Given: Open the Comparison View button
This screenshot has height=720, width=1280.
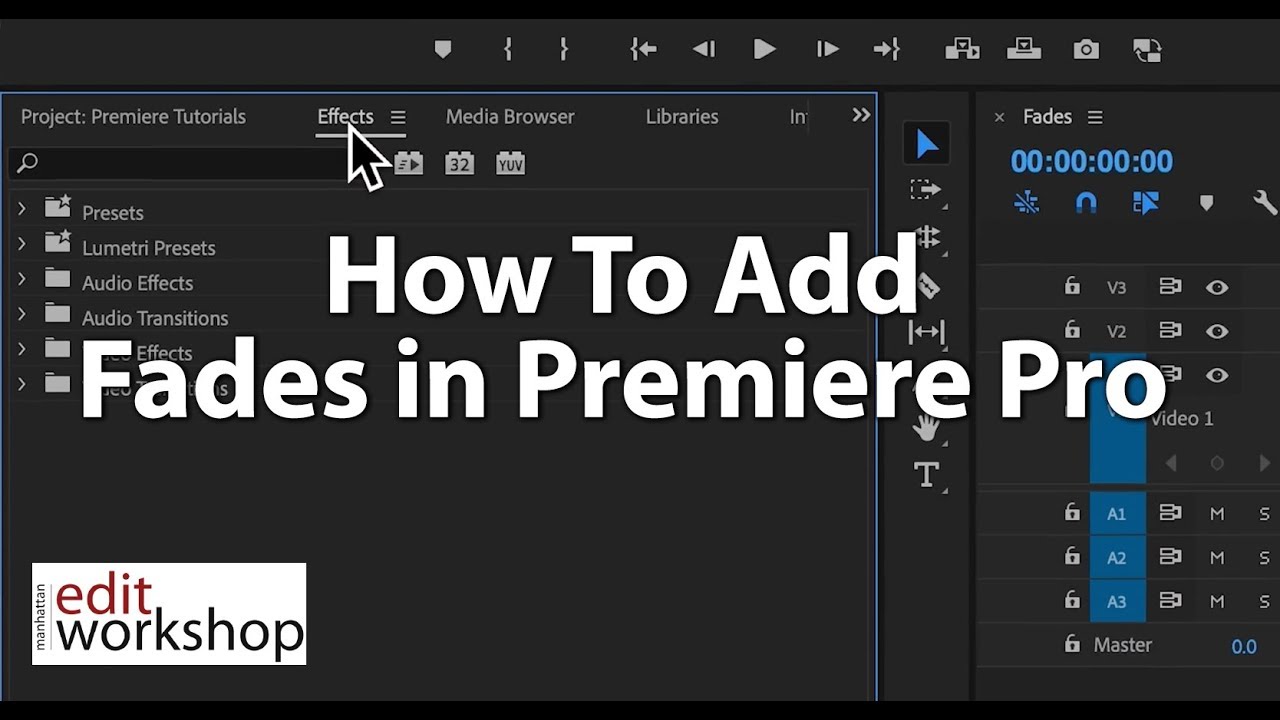Looking at the screenshot, I should click(1146, 50).
